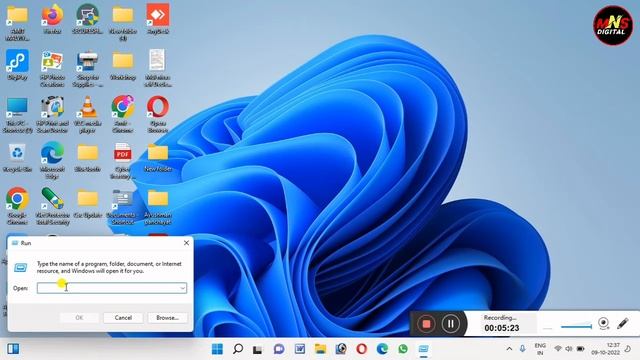Select the AnyDesk desktop shortcut

[x=158, y=20]
